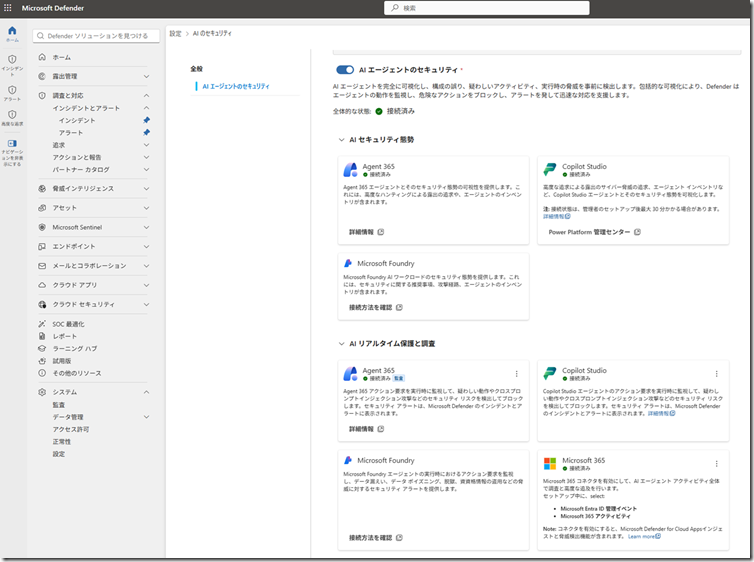Click the システム gear icon

42,392
